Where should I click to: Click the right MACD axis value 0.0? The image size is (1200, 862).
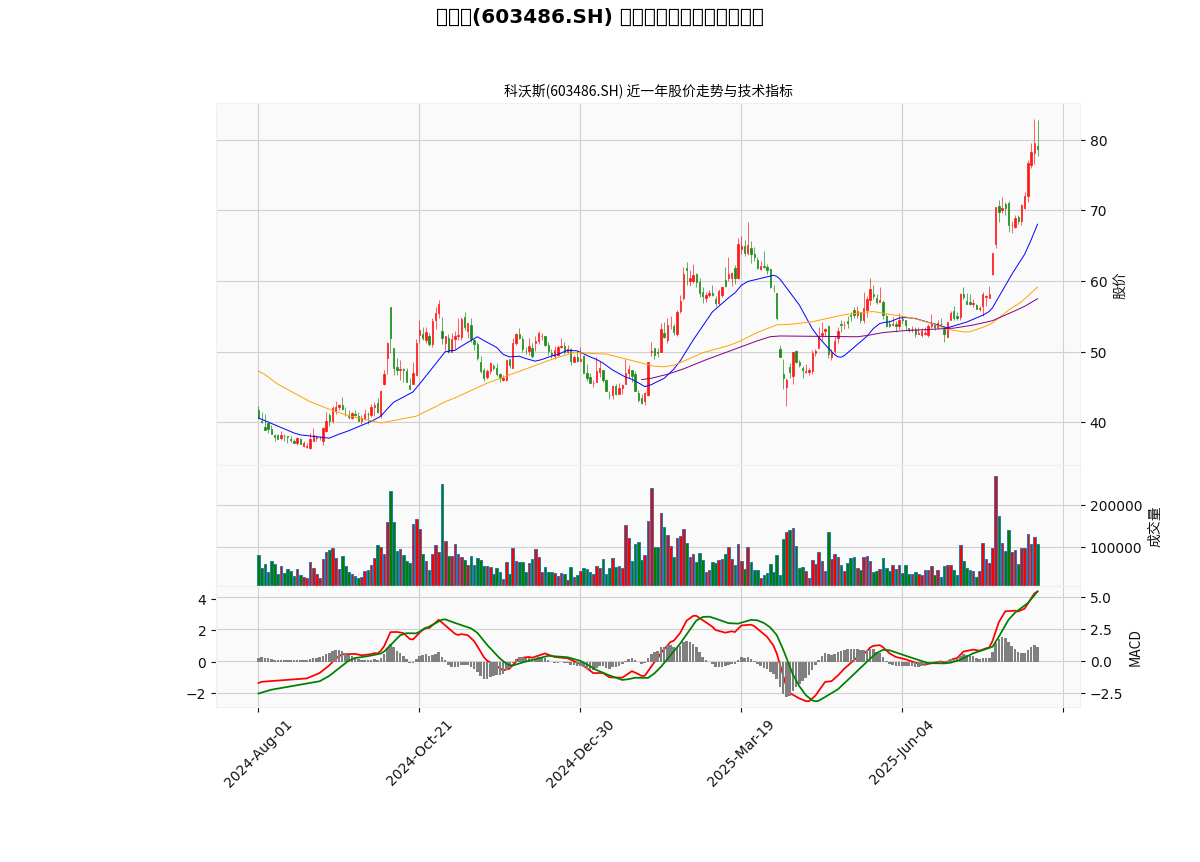pos(1100,662)
